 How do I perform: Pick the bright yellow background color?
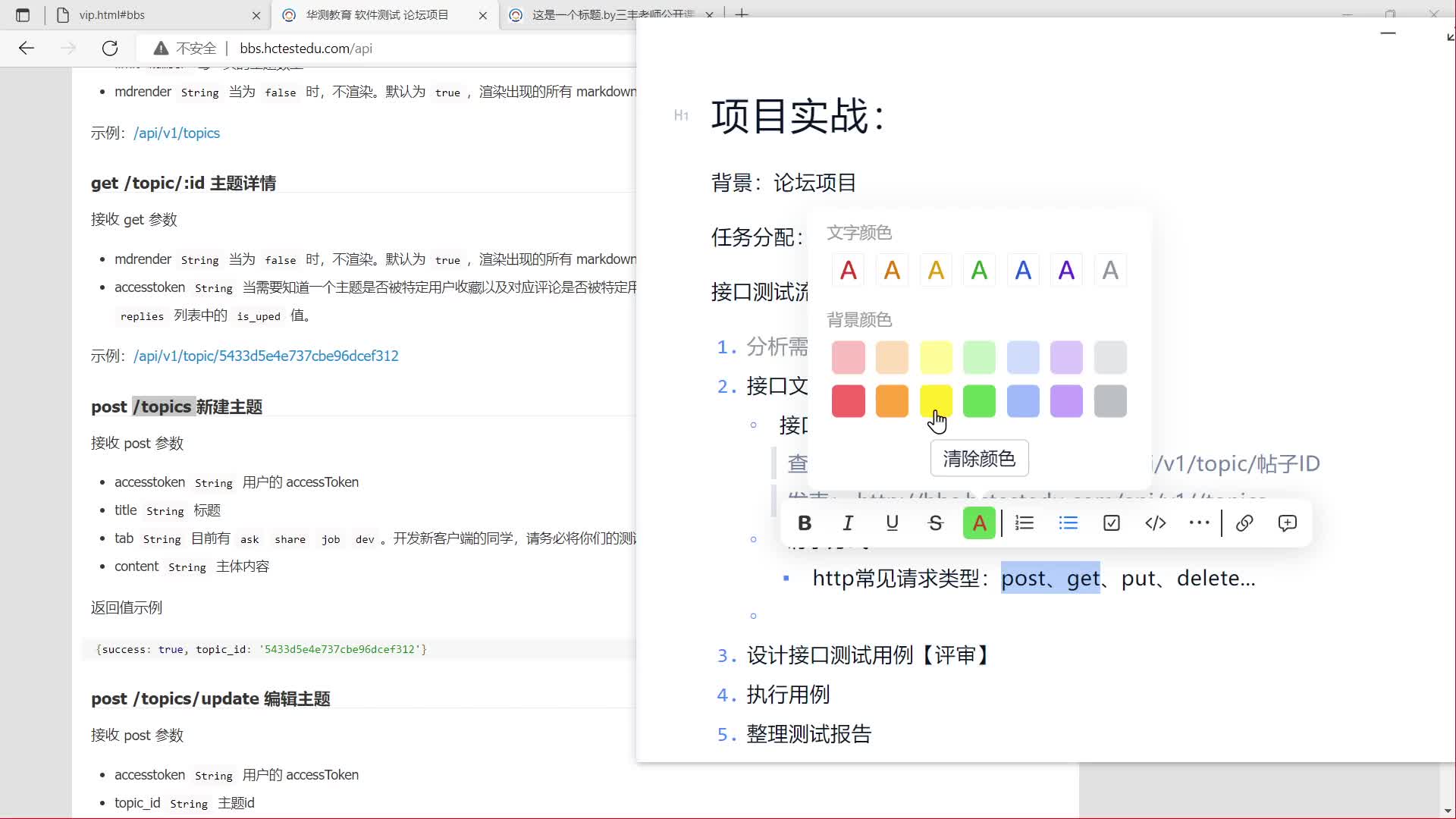point(936,401)
